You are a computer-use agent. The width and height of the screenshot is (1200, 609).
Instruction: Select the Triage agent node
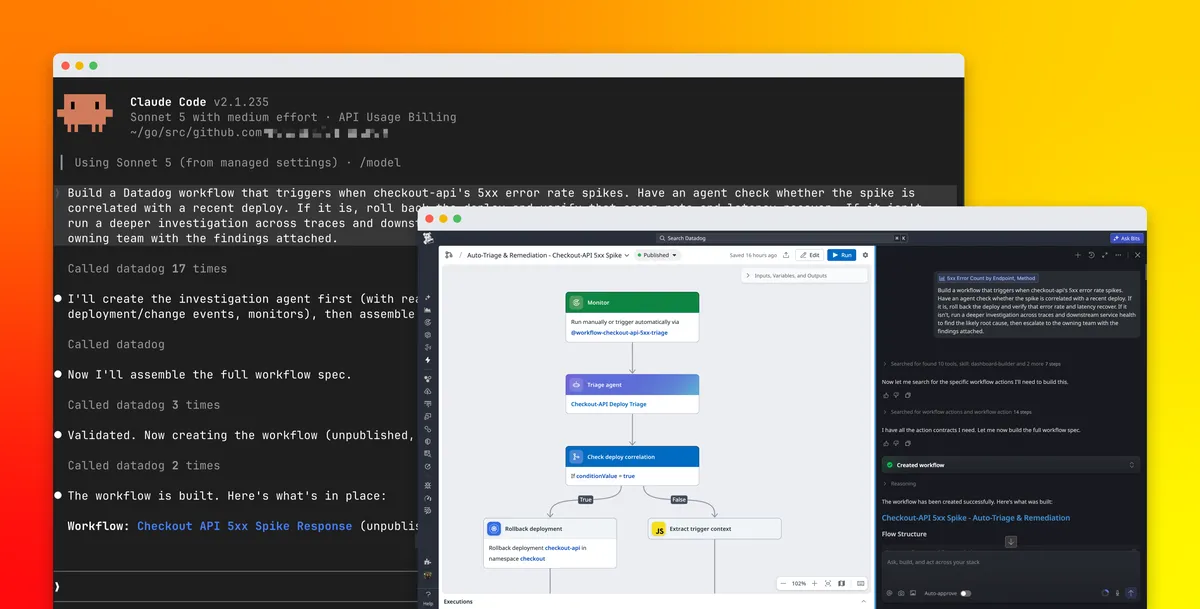(632, 394)
